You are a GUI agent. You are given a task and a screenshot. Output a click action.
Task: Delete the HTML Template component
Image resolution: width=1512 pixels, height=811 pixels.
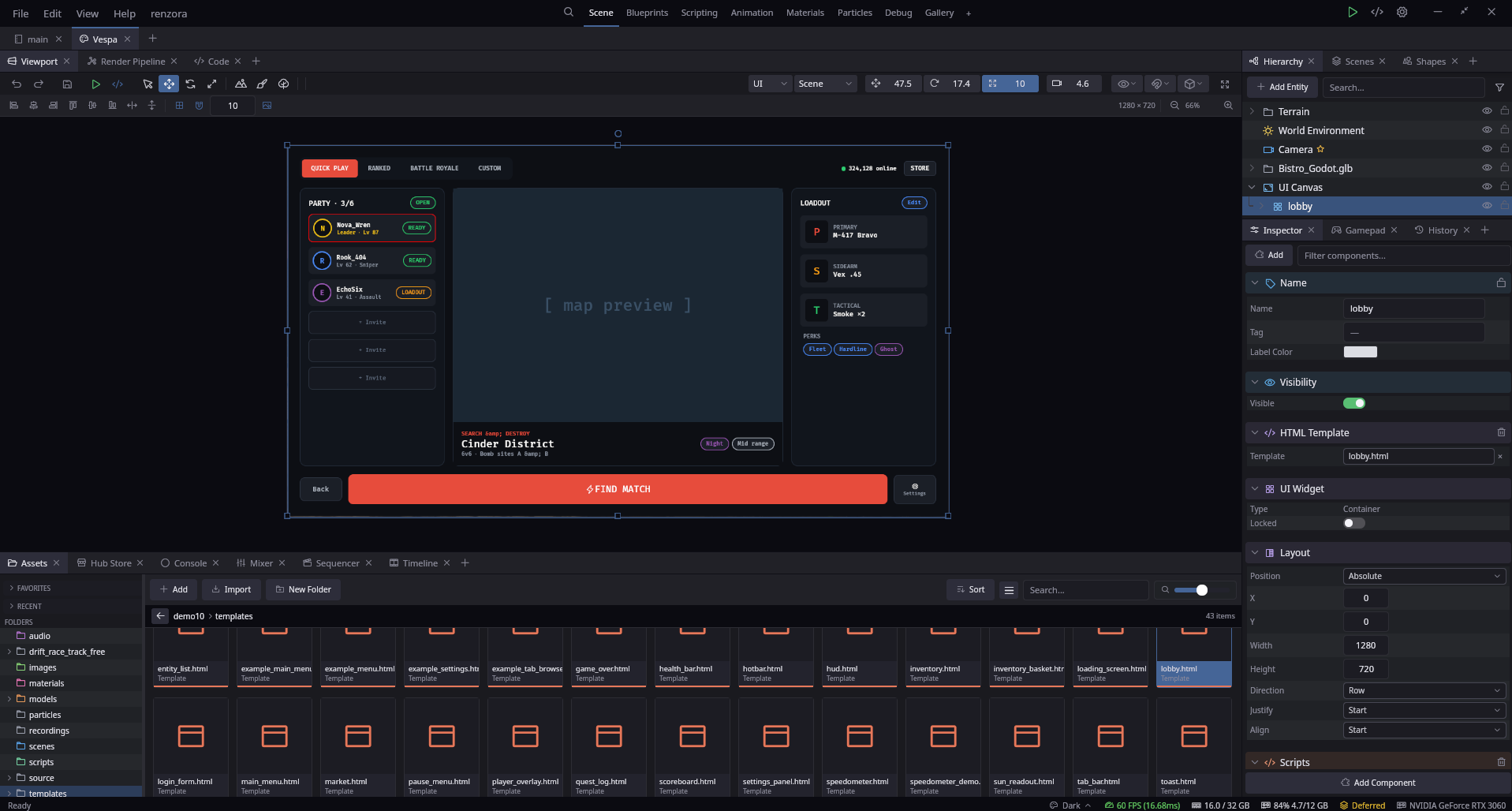[x=1501, y=432]
